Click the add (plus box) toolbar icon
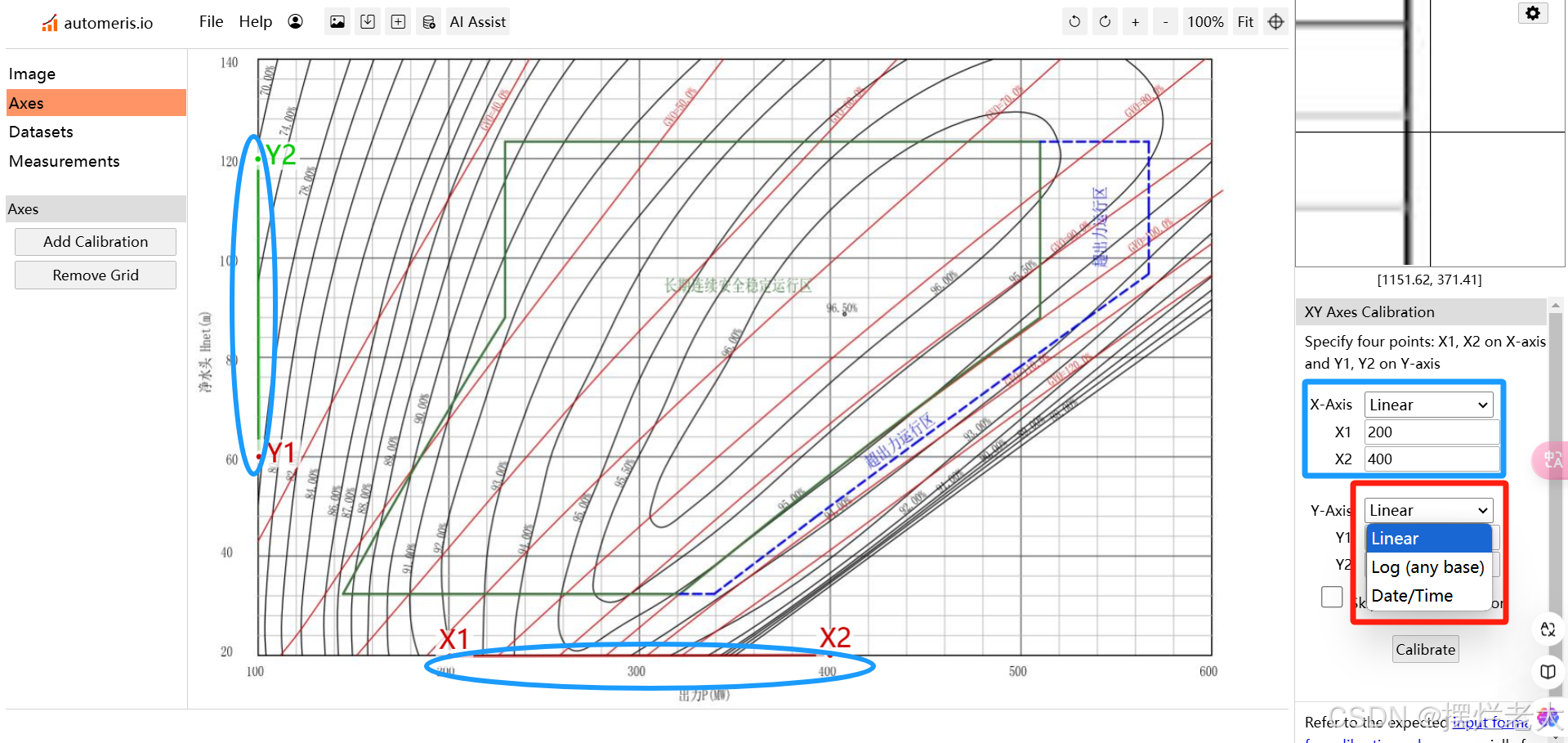This screenshot has height=743, width=1568. tap(398, 22)
